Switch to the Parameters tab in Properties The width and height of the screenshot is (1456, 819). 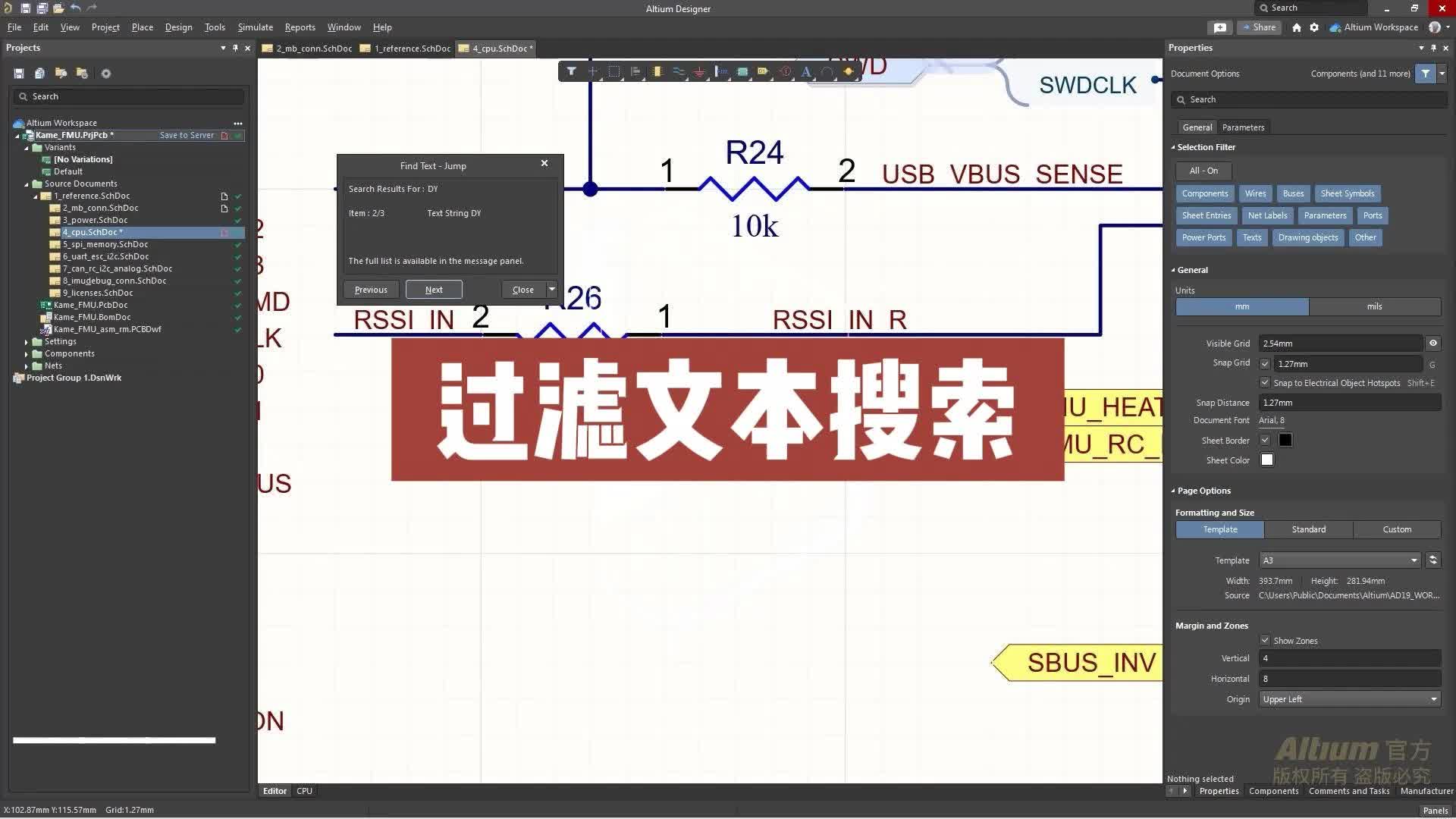[x=1244, y=126]
